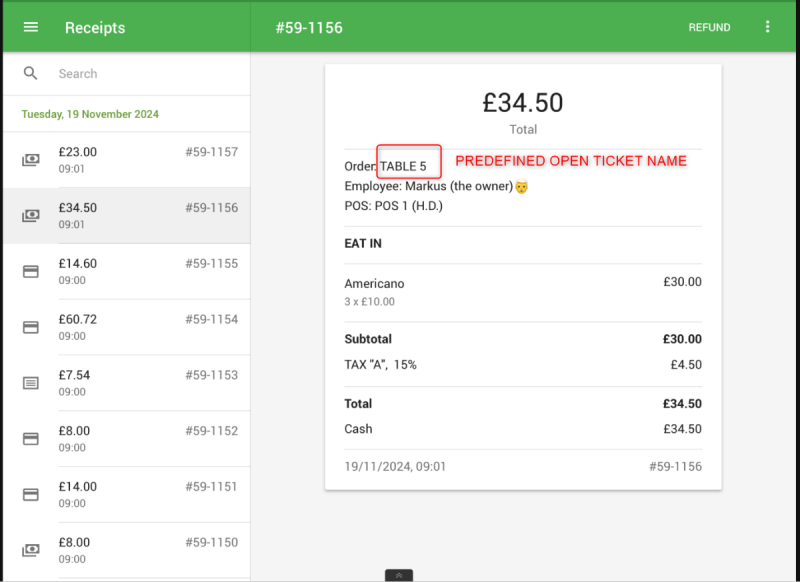
Task: Click card icon for £60.72 receipt
Action: [31, 327]
